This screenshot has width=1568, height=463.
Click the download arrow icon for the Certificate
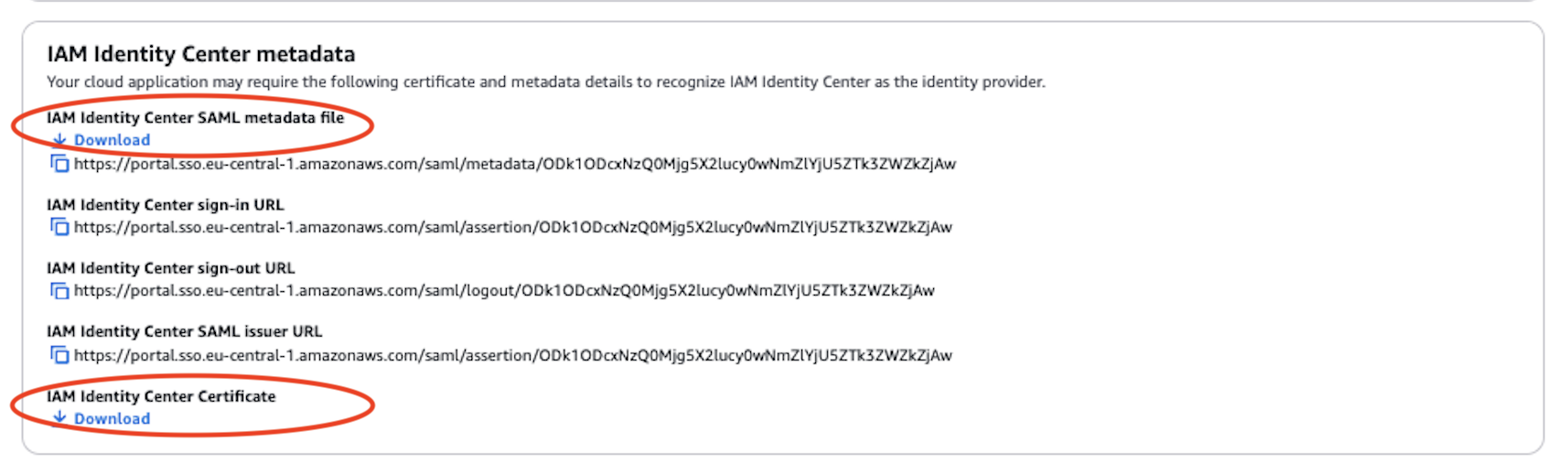click(x=59, y=418)
